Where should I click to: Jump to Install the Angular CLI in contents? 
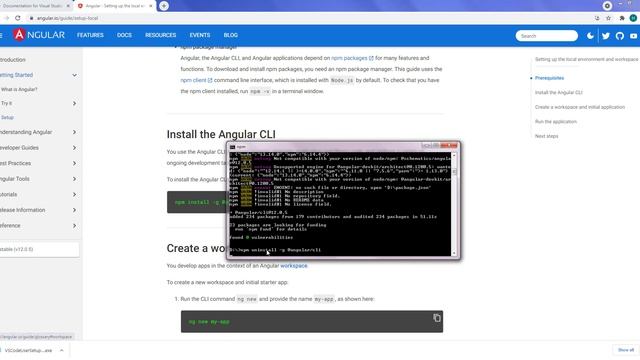pos(558,93)
